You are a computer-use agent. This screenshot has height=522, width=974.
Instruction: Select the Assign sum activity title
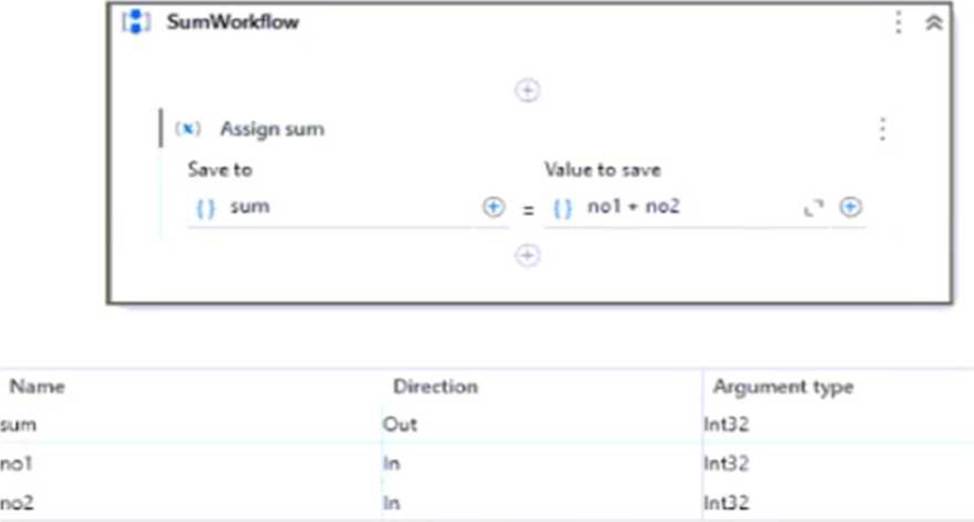pyautogui.click(x=272, y=129)
